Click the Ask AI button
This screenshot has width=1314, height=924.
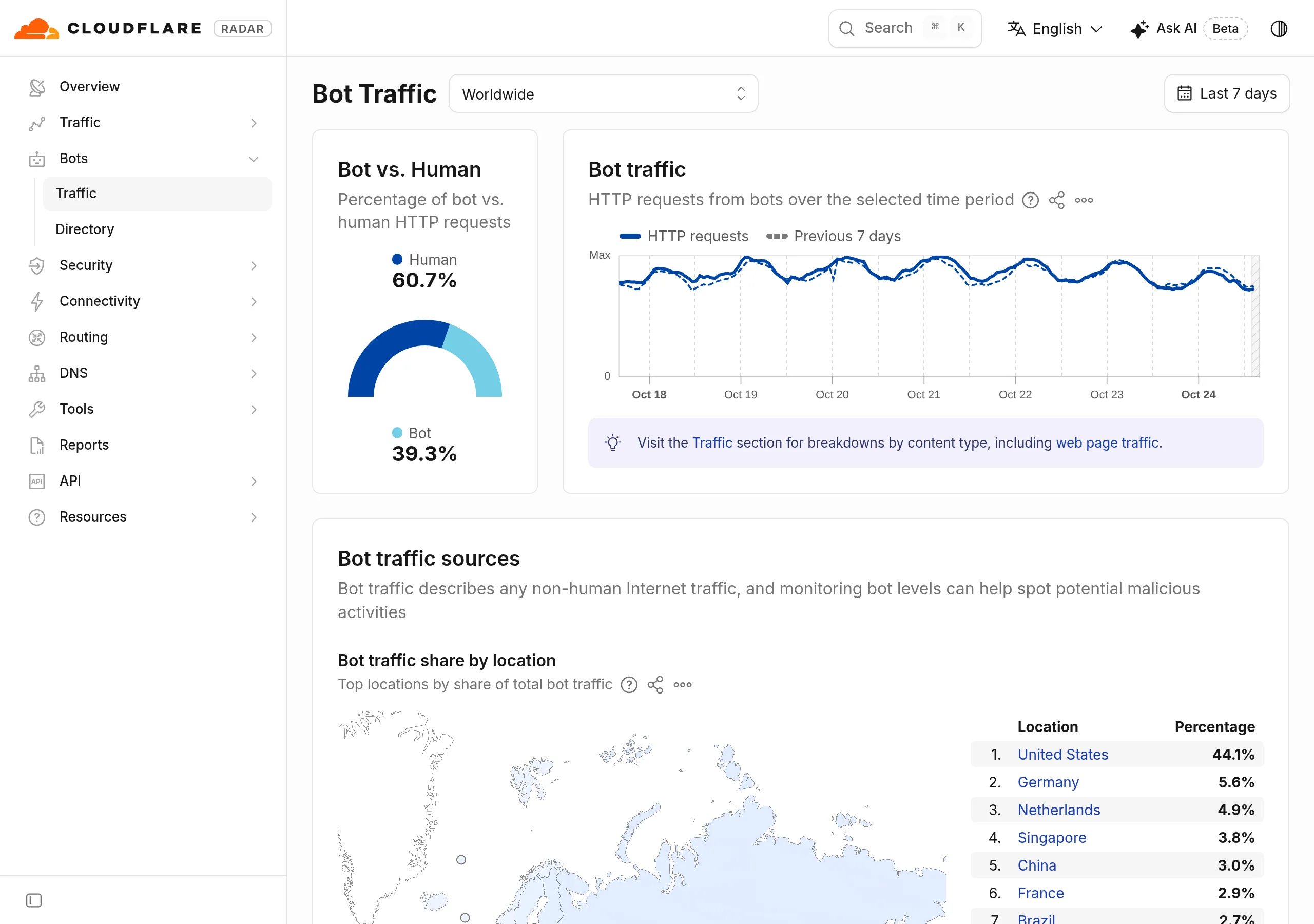pos(1188,29)
